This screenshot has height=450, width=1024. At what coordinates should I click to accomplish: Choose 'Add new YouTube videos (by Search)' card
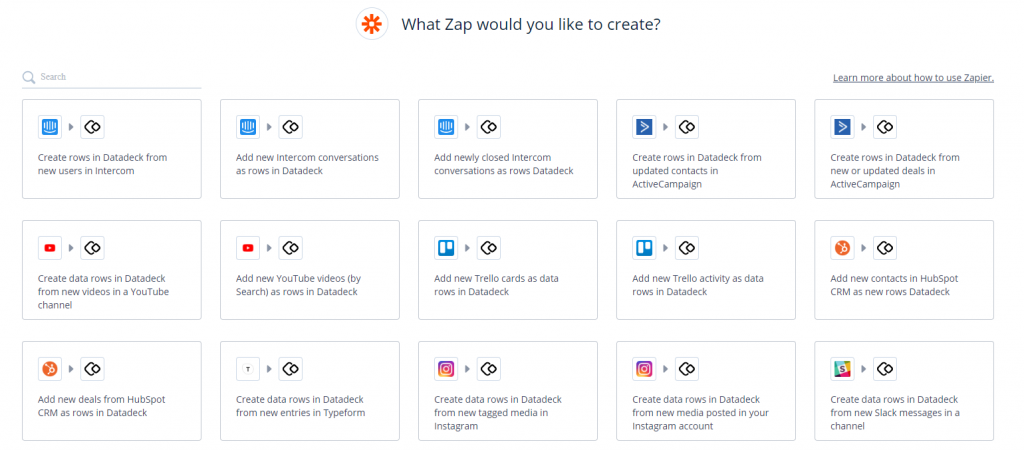[x=310, y=270]
